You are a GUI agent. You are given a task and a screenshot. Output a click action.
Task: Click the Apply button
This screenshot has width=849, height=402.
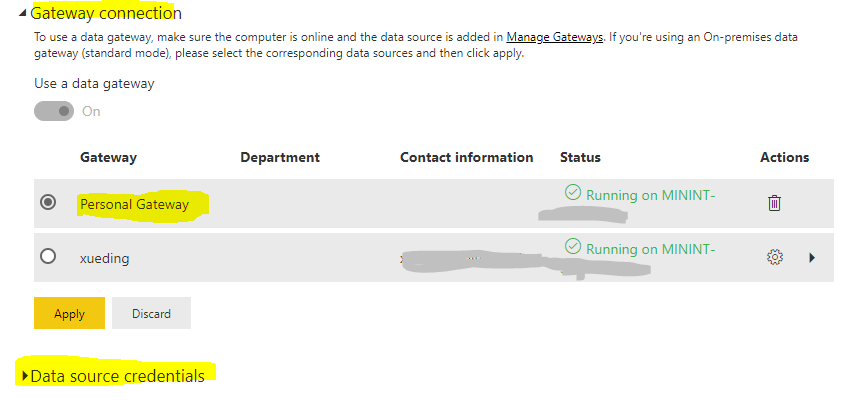pyautogui.click(x=69, y=313)
